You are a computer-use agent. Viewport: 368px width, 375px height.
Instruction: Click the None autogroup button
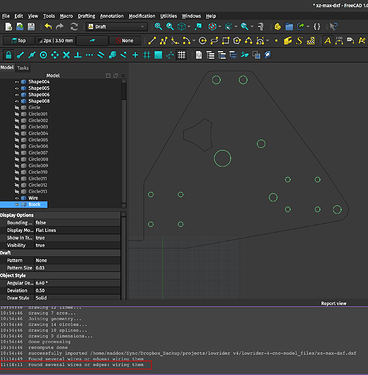tap(125, 41)
